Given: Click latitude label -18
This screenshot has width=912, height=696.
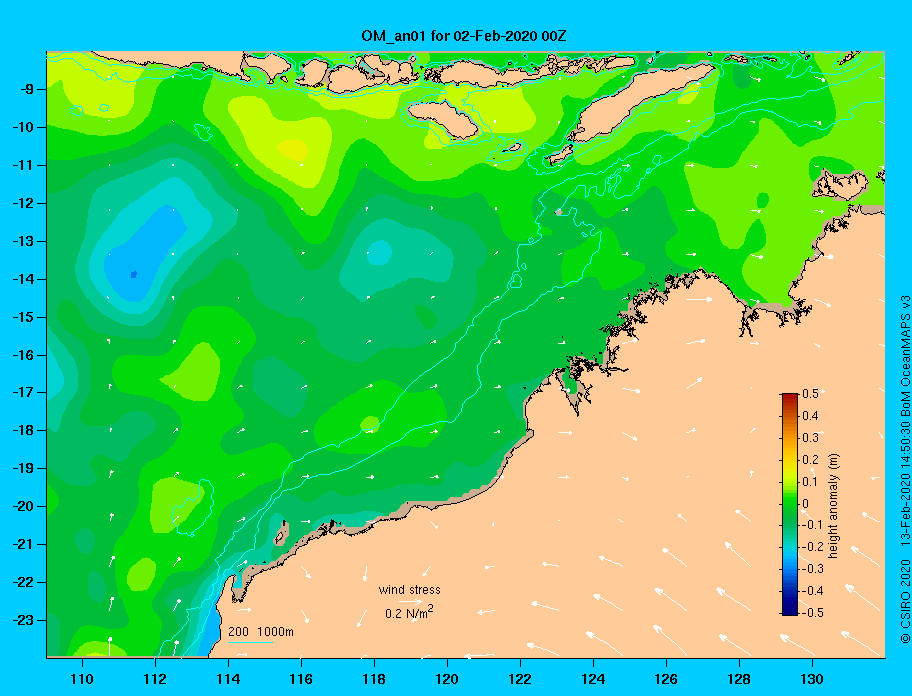Looking at the screenshot, I should 23,430.
